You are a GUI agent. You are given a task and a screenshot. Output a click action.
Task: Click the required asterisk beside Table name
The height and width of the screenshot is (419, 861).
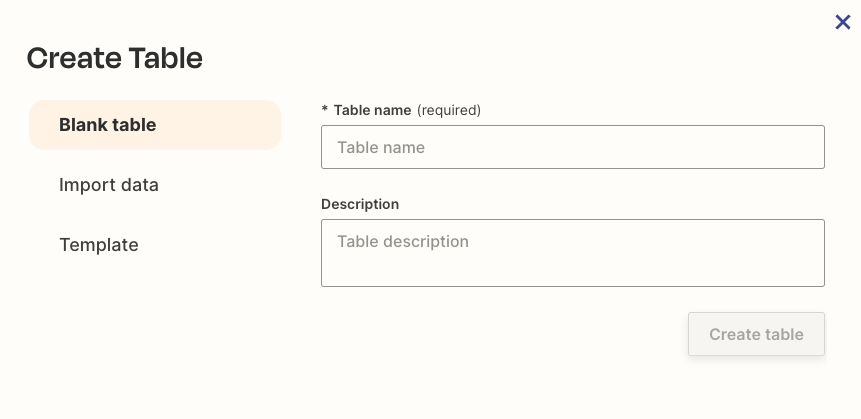click(325, 110)
